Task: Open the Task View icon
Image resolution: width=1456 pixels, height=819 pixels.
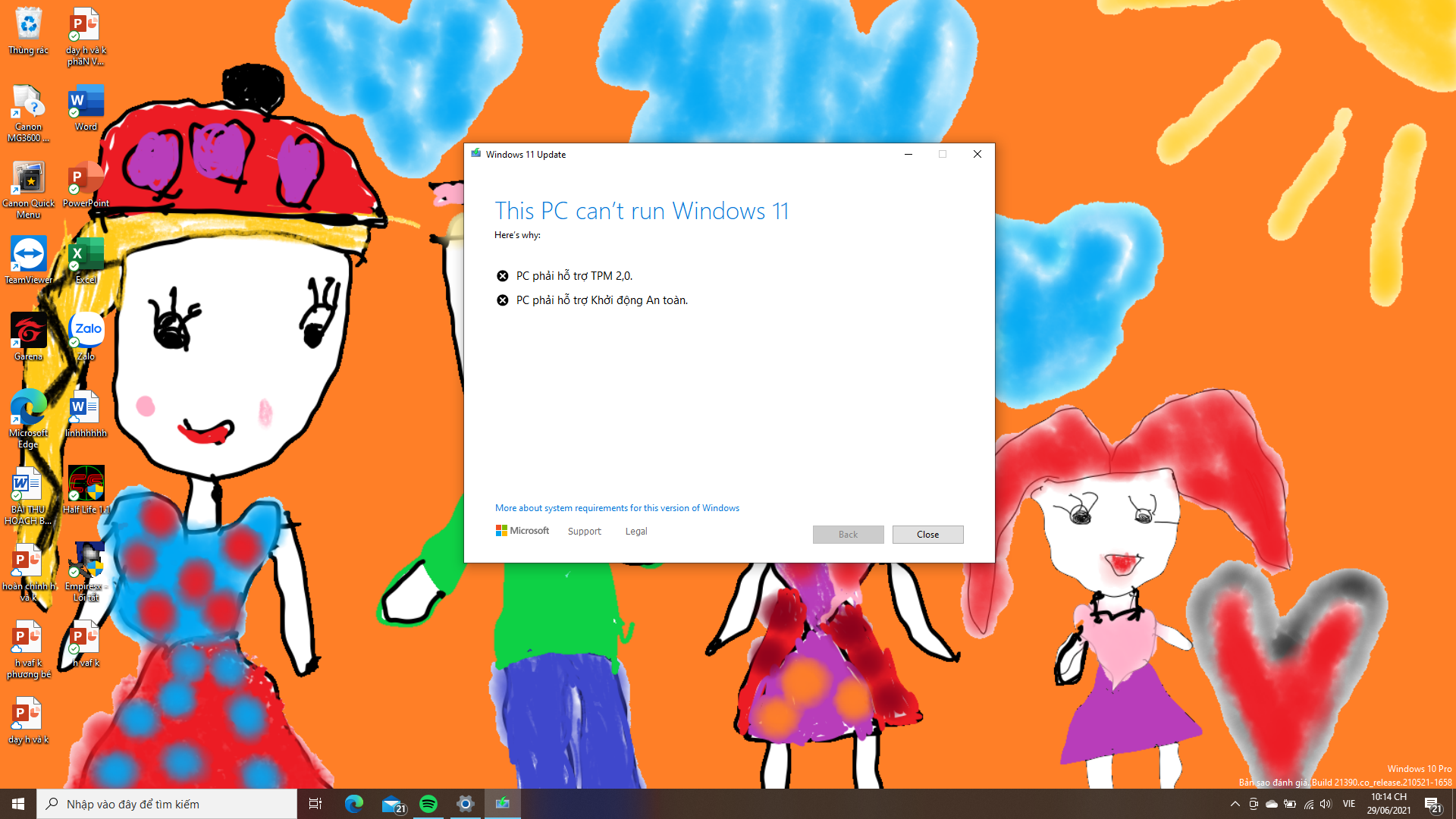Action: coord(315,804)
